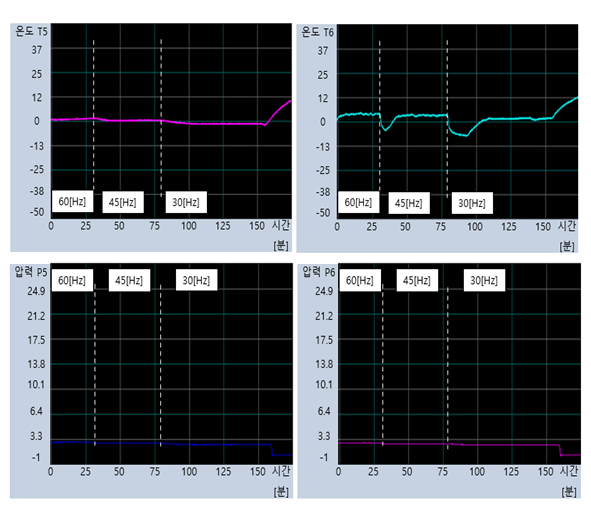Viewport: 591px width, 506px height.
Task: Click the 30[Hz] label in P5 pressure chart
Action: click(196, 280)
